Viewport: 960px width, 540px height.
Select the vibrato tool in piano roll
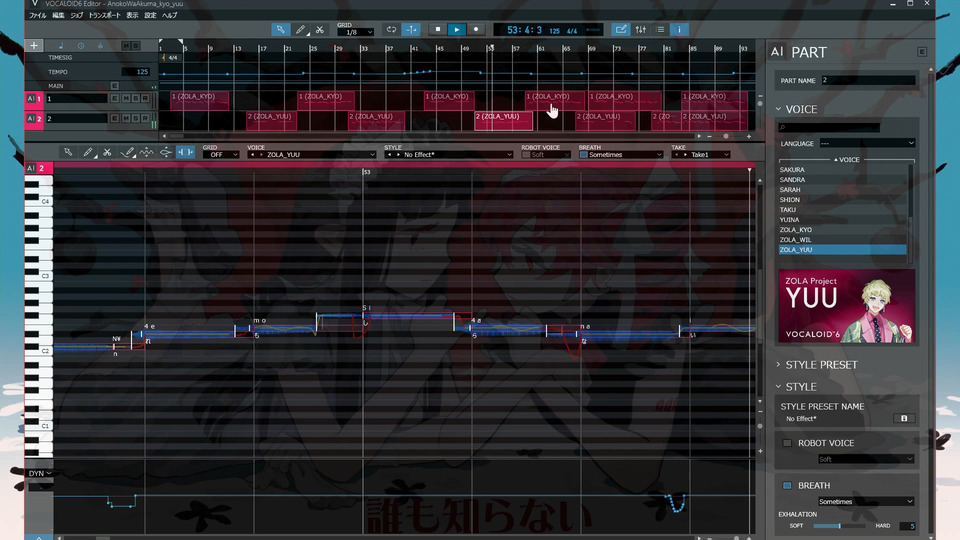(165, 152)
